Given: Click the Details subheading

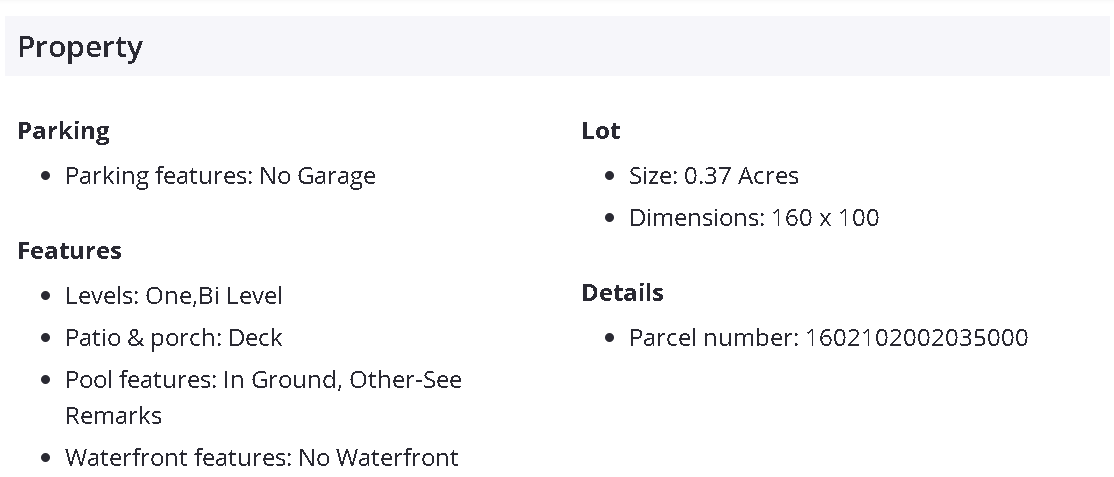Looking at the screenshot, I should [x=622, y=293].
